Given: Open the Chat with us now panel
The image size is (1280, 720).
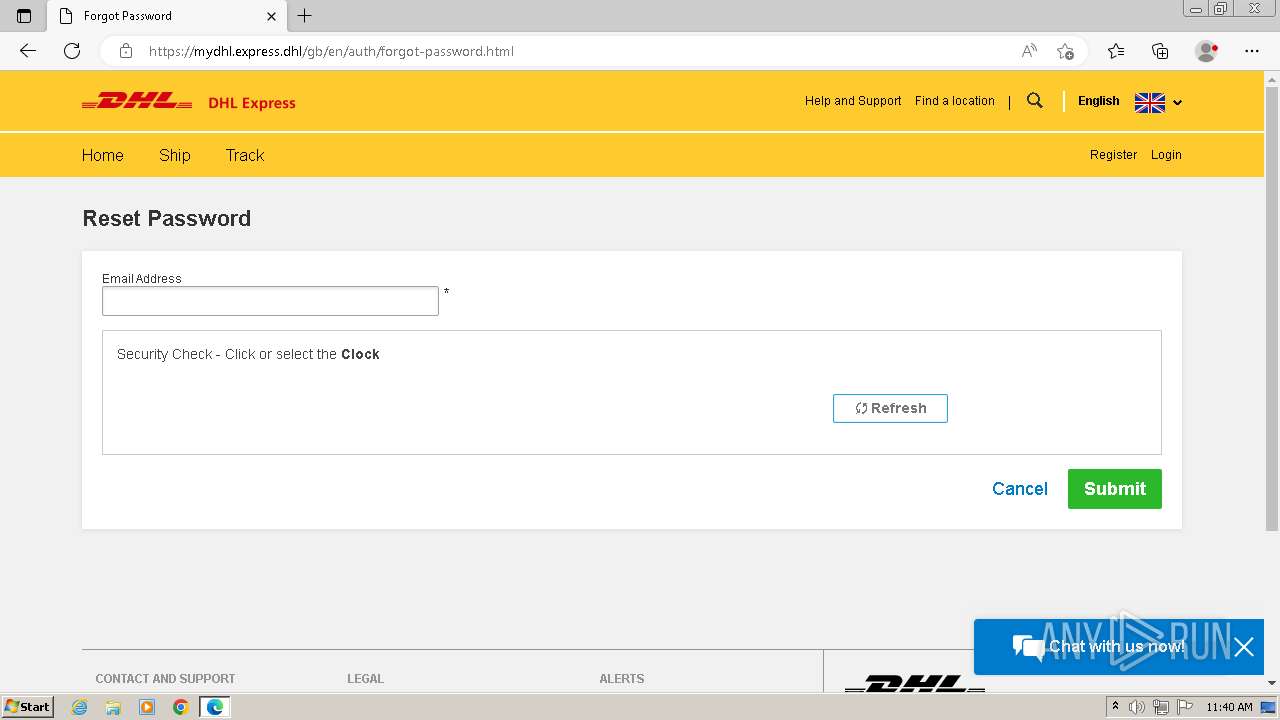Looking at the screenshot, I should [1098, 647].
